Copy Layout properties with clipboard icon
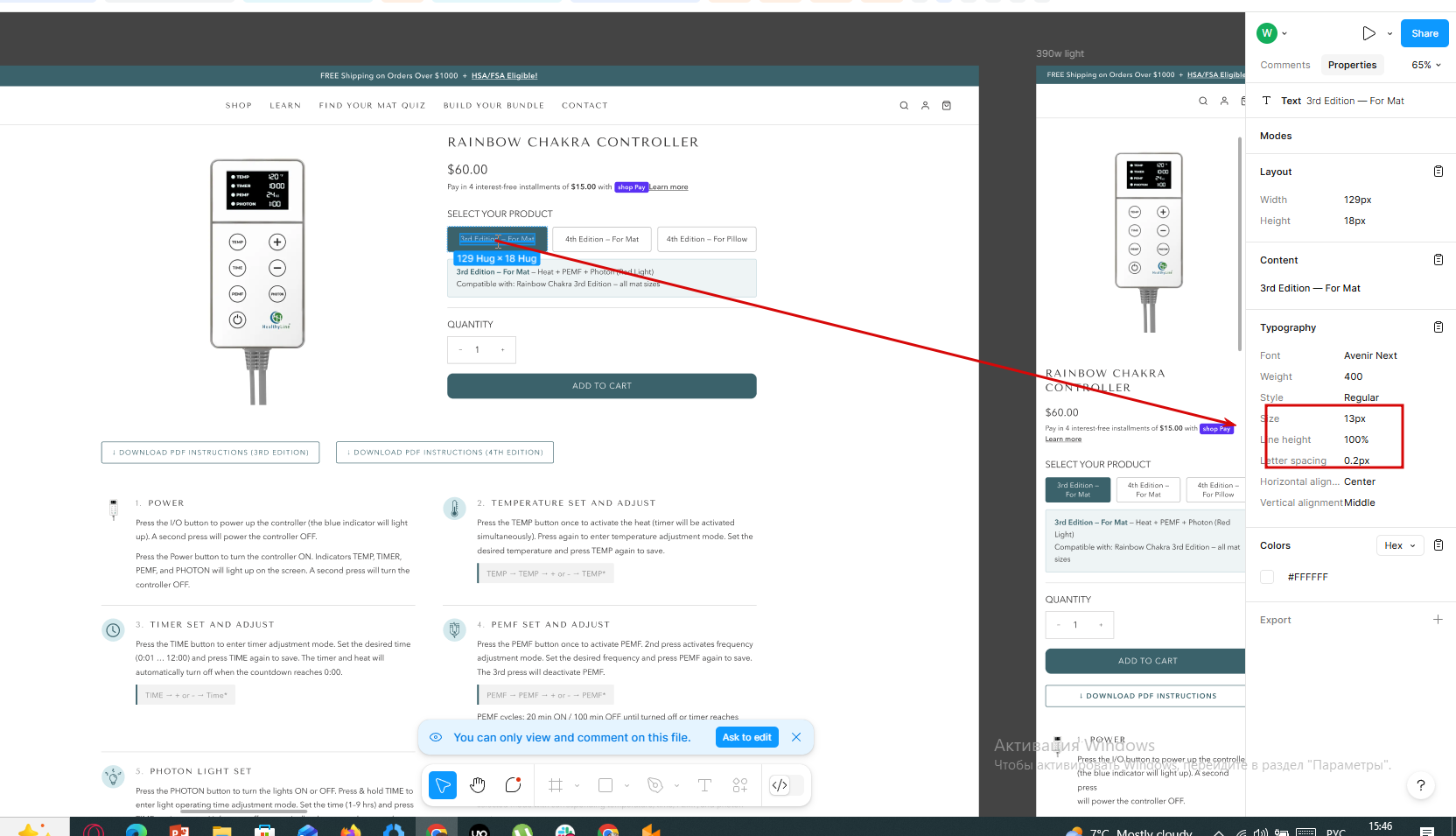This screenshot has width=1456, height=836. pyautogui.click(x=1438, y=172)
